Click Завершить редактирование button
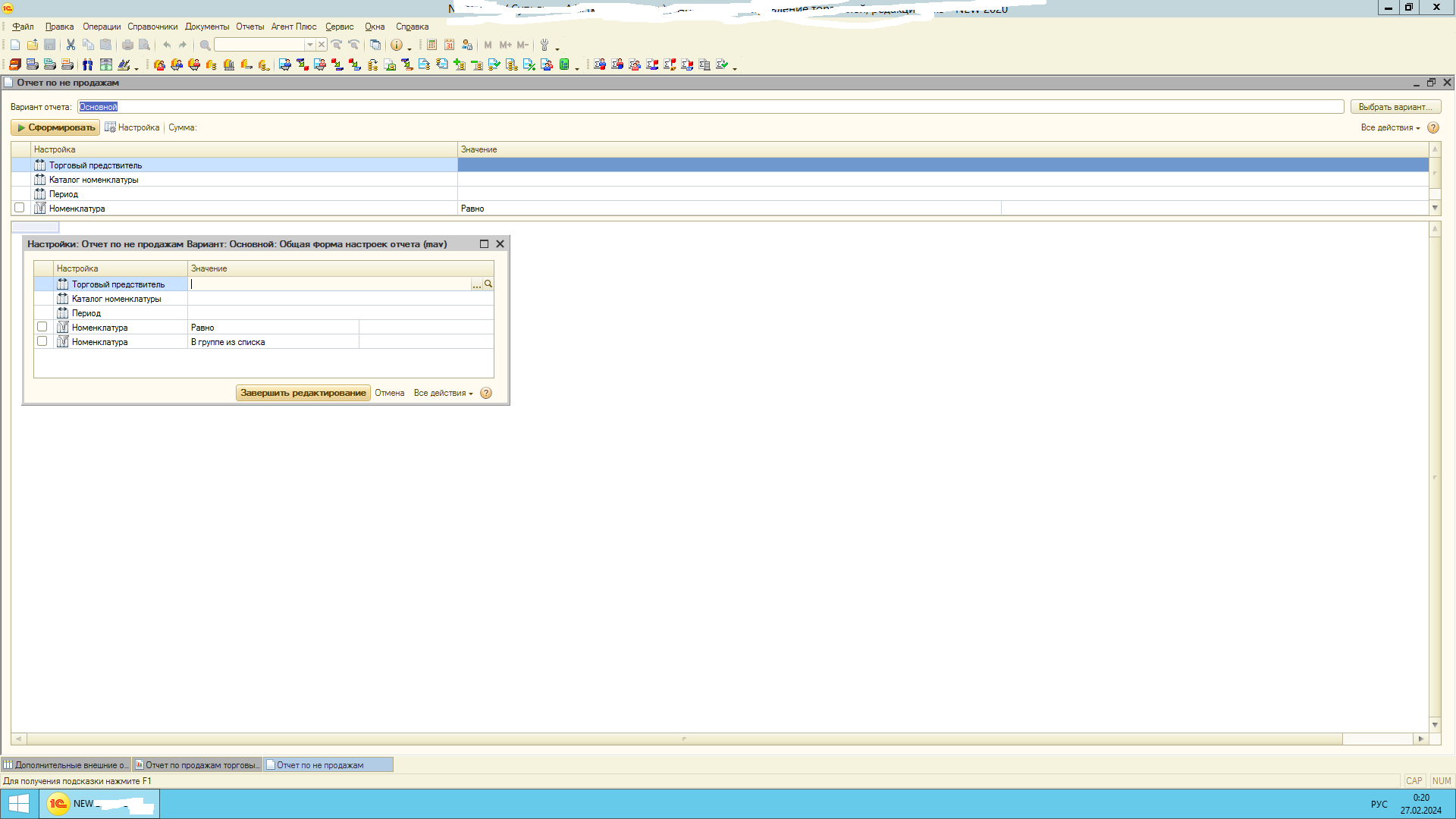 point(303,393)
